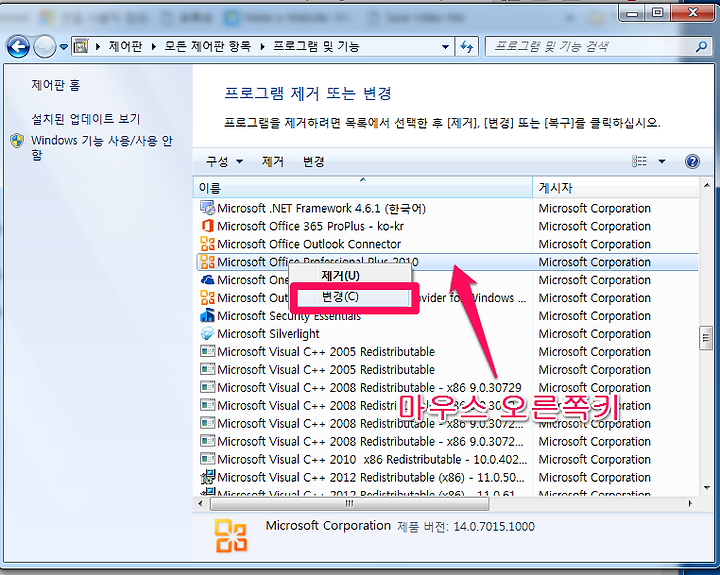Click product version 14.0.7015.1000 text
The image size is (720, 575).
(494, 526)
